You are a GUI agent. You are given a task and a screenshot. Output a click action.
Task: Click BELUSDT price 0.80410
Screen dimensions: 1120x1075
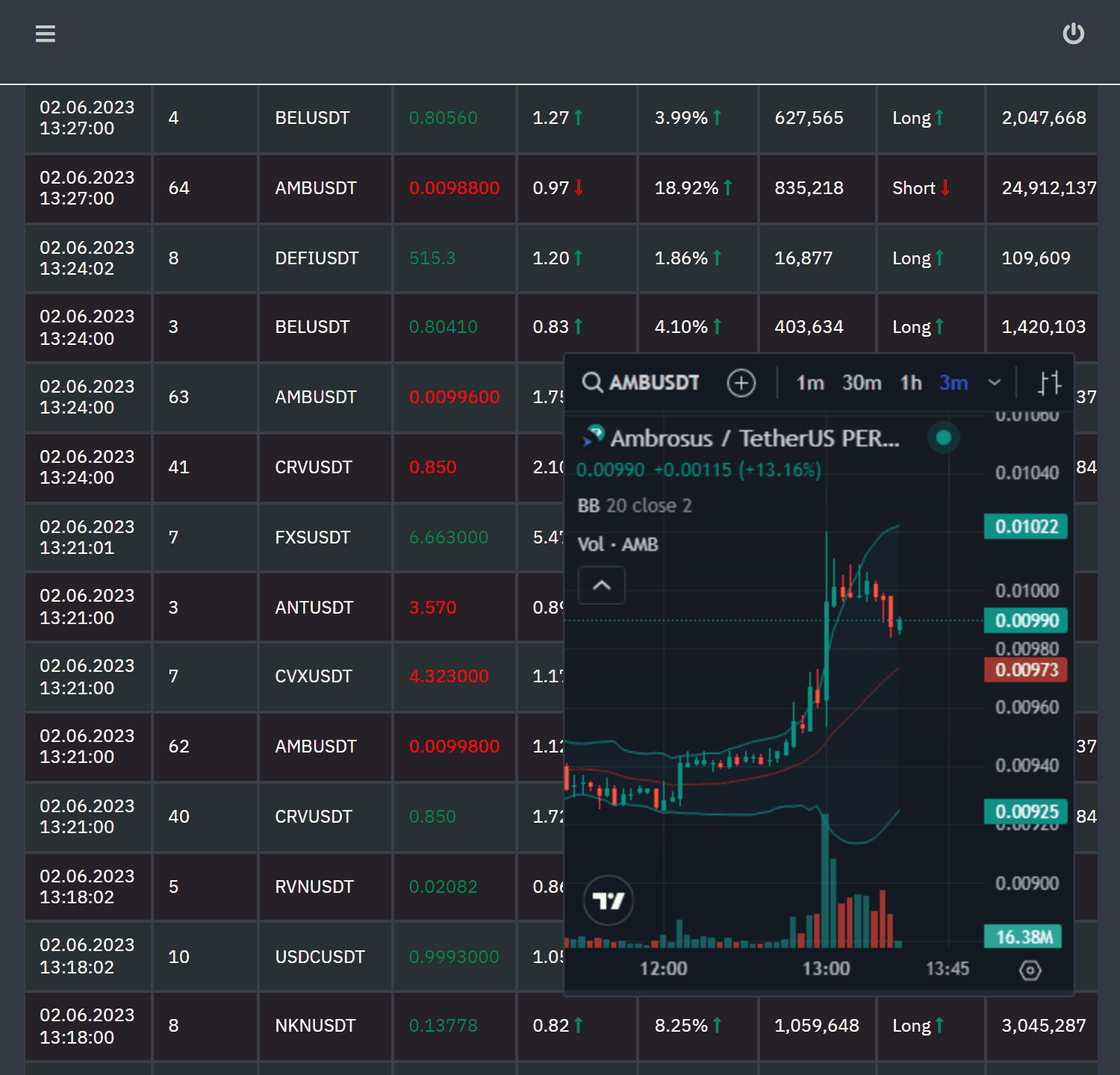point(443,327)
